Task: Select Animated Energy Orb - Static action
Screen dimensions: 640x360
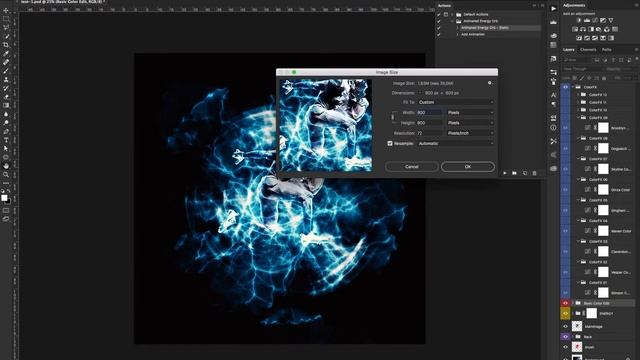Action: tap(484, 28)
